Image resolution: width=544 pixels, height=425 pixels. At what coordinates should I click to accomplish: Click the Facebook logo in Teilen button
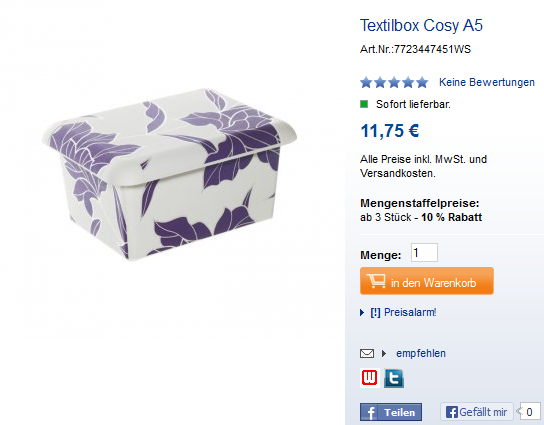click(x=370, y=413)
